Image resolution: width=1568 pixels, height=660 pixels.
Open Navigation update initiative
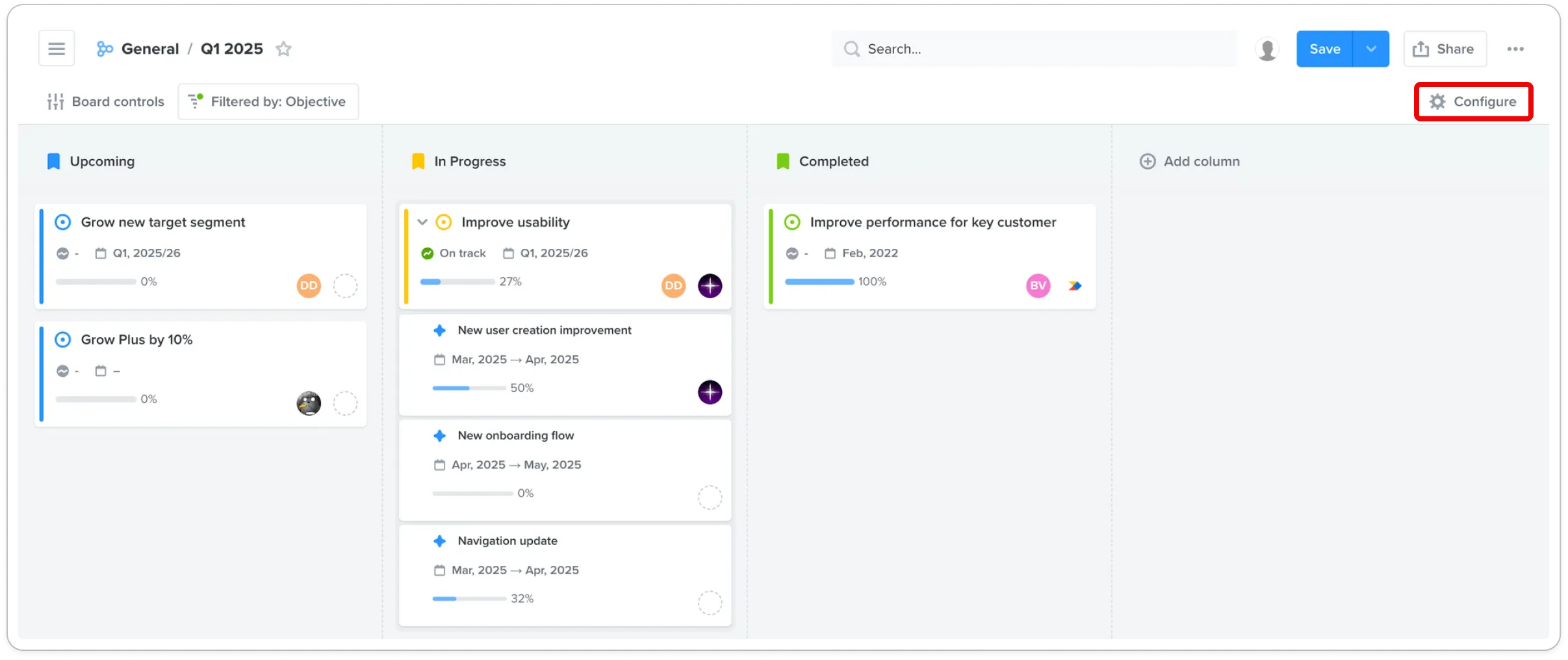tap(565, 576)
